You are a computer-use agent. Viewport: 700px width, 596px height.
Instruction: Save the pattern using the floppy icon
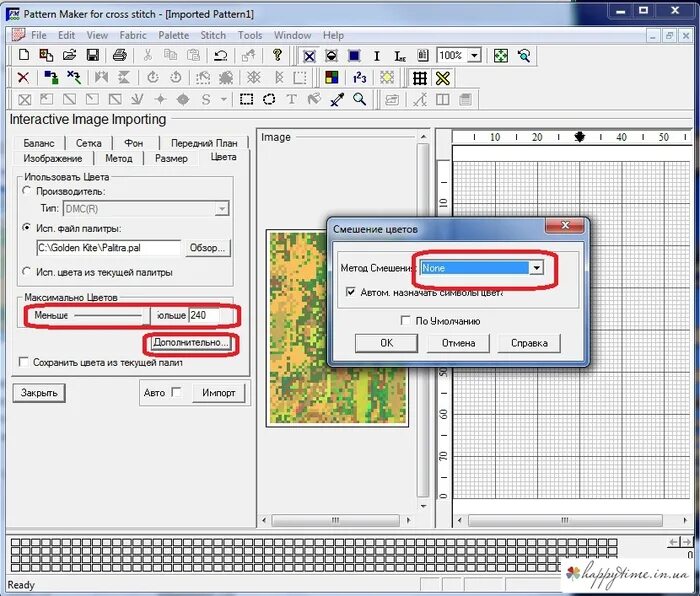(92, 55)
